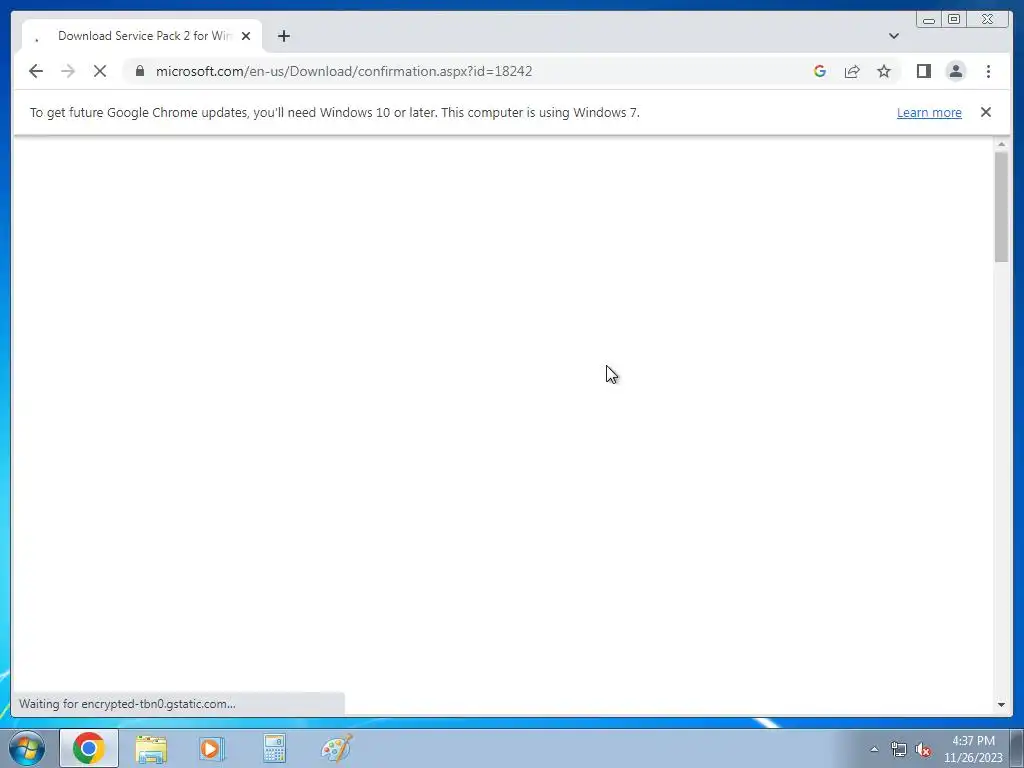This screenshot has height=768, width=1024.
Task: View site information via lock icon
Action: tap(139, 71)
